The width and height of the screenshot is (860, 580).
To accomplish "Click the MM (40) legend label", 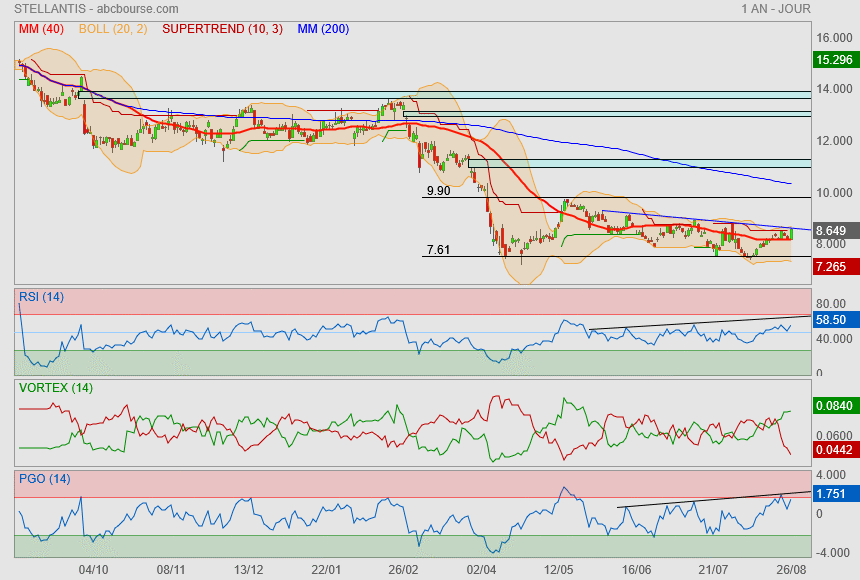I will (x=40, y=29).
